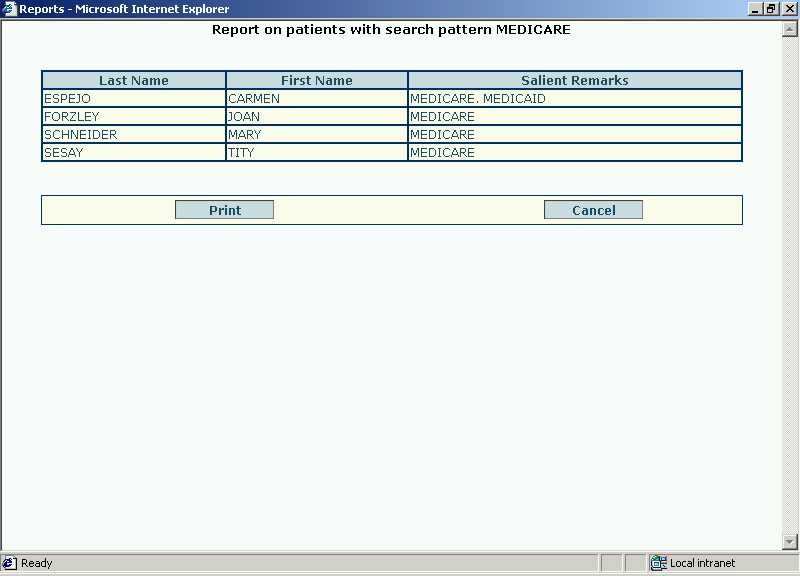800x576 pixels.
Task: Click the page icon in status bar
Action: point(9,563)
